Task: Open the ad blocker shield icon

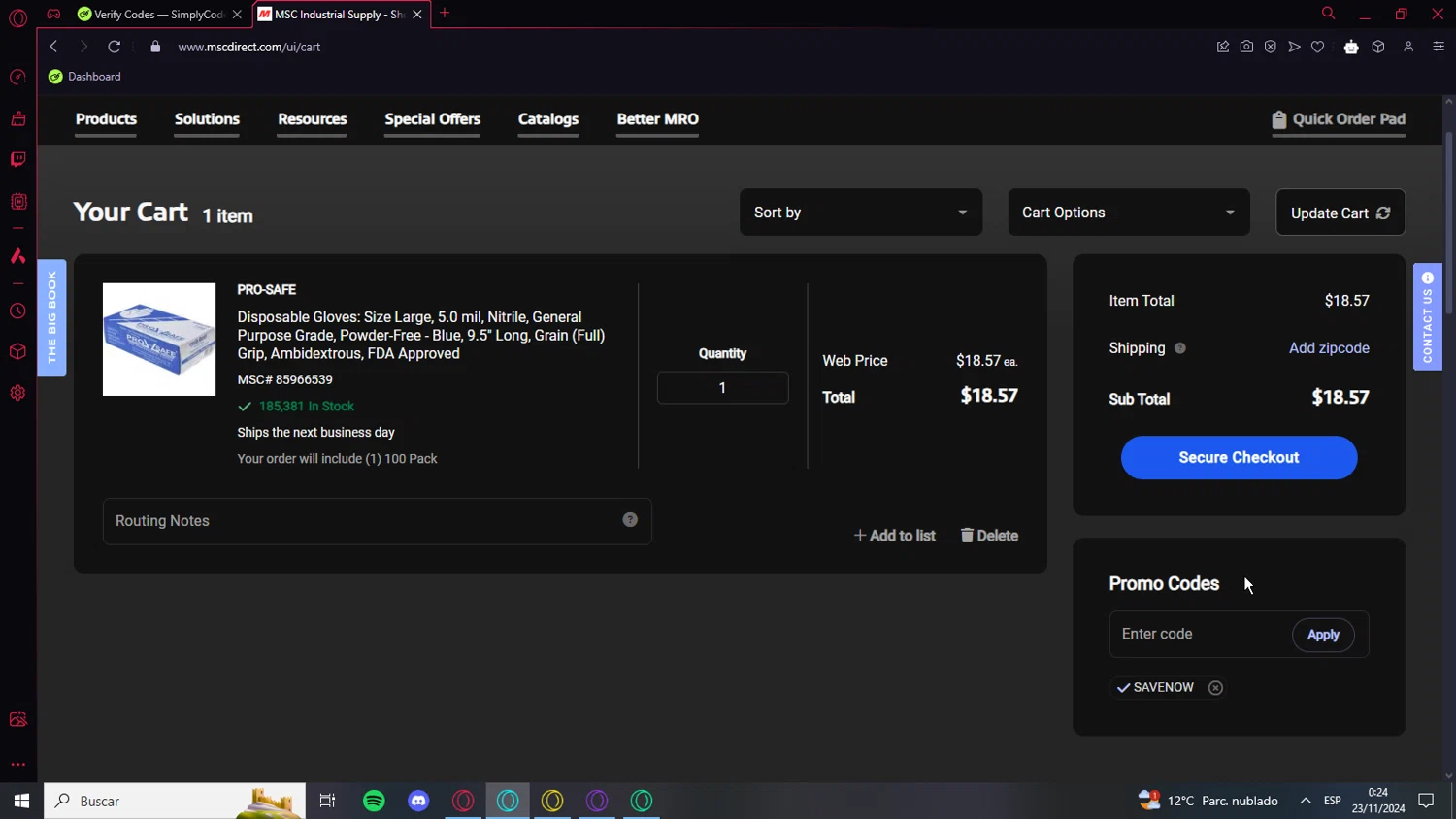Action: (1270, 47)
